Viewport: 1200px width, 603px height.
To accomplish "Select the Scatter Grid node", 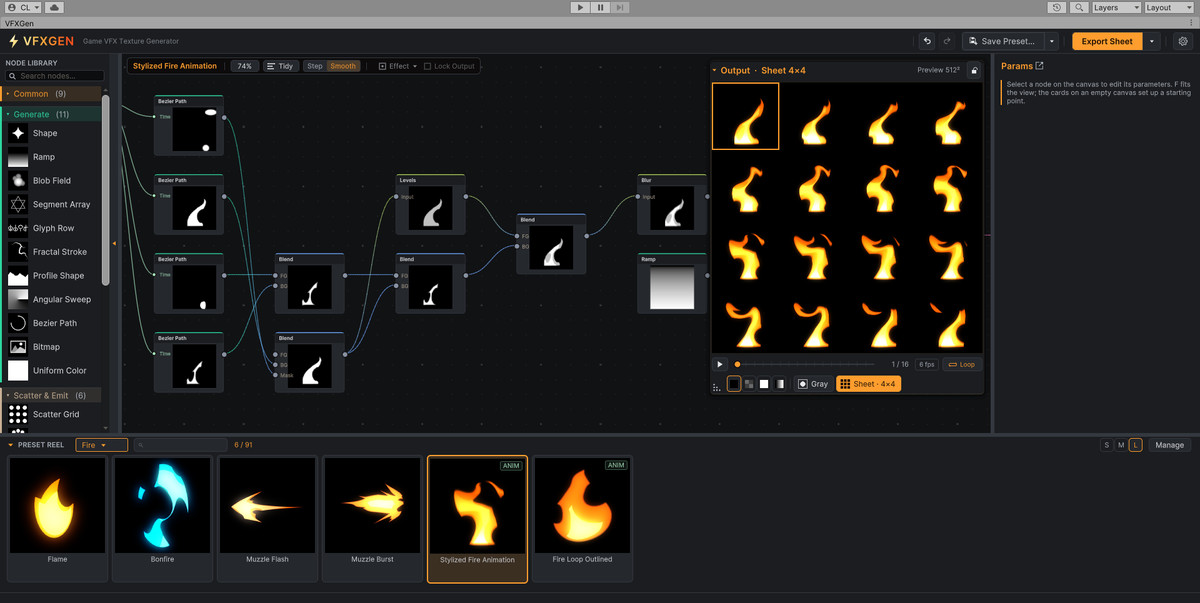I will (53, 414).
